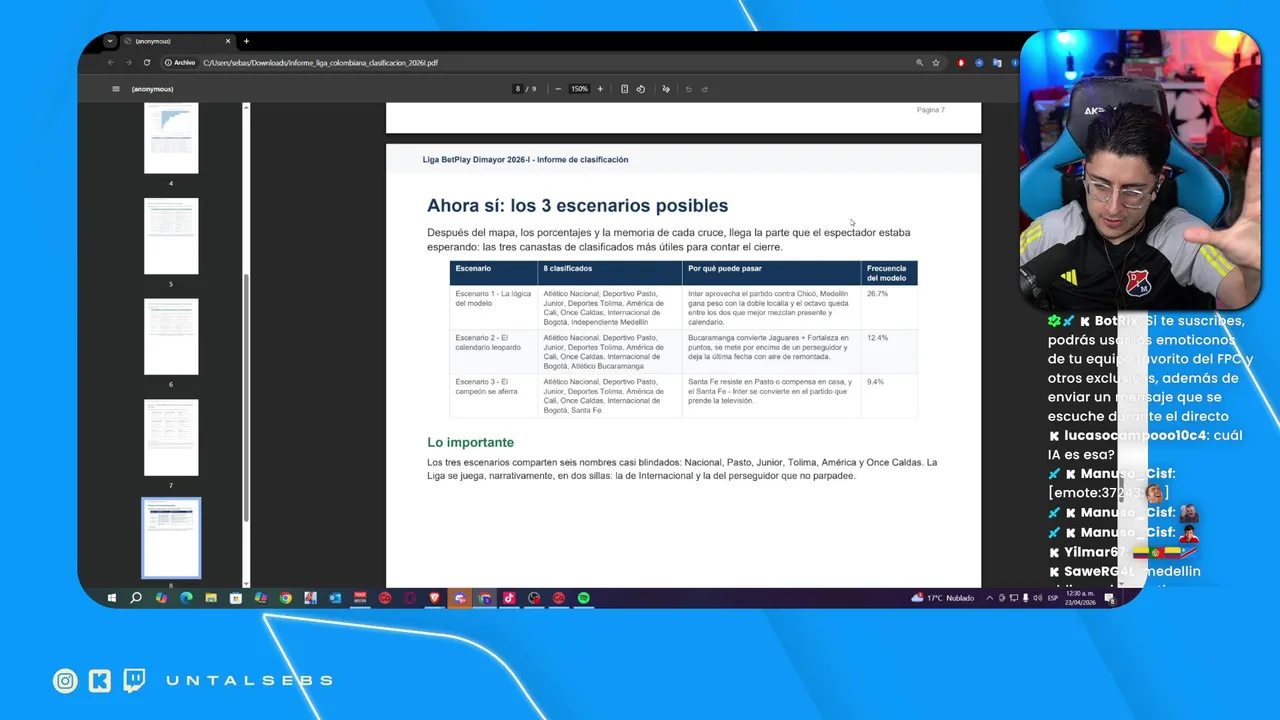This screenshot has height=720, width=1280.
Task: Open page 5 thumbnail in sidebar
Action: pos(171,236)
